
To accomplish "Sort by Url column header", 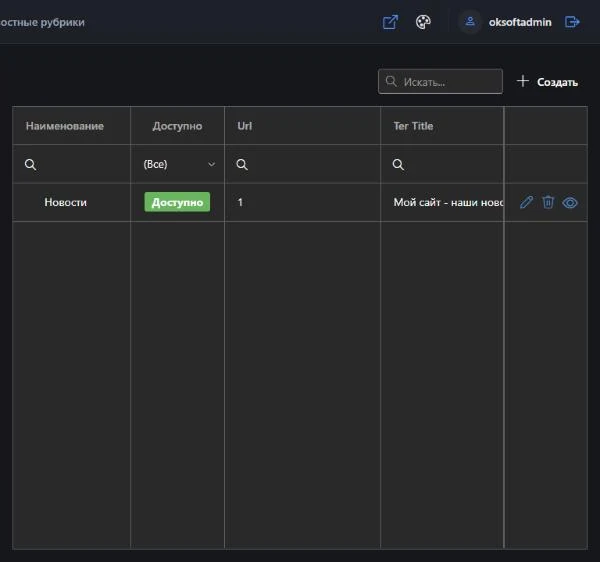I will (302, 126).
